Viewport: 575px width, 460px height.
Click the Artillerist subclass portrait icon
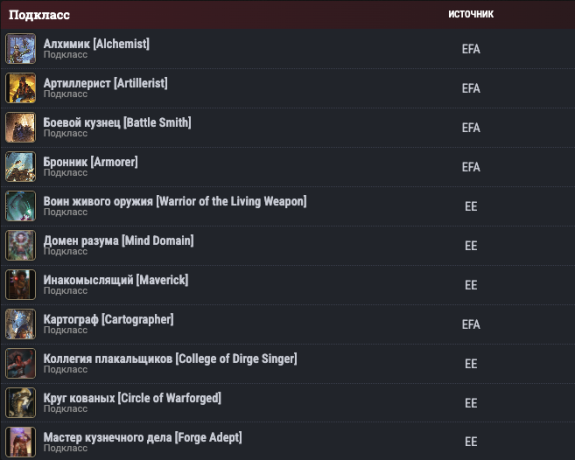point(21,88)
